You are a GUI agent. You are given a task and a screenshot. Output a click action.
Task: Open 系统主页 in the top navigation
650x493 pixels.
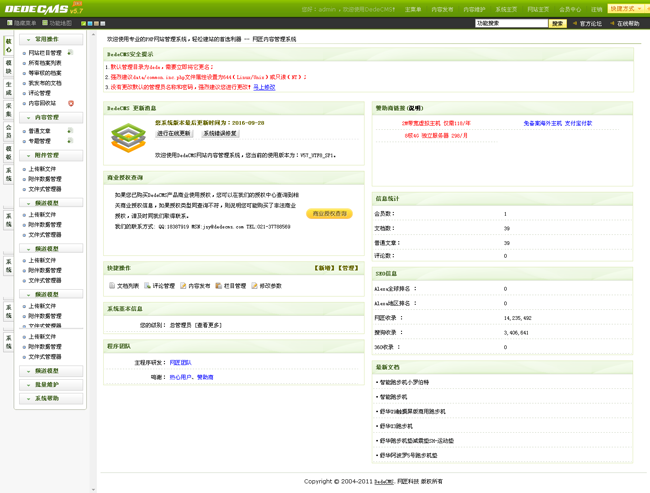[x=506, y=10]
